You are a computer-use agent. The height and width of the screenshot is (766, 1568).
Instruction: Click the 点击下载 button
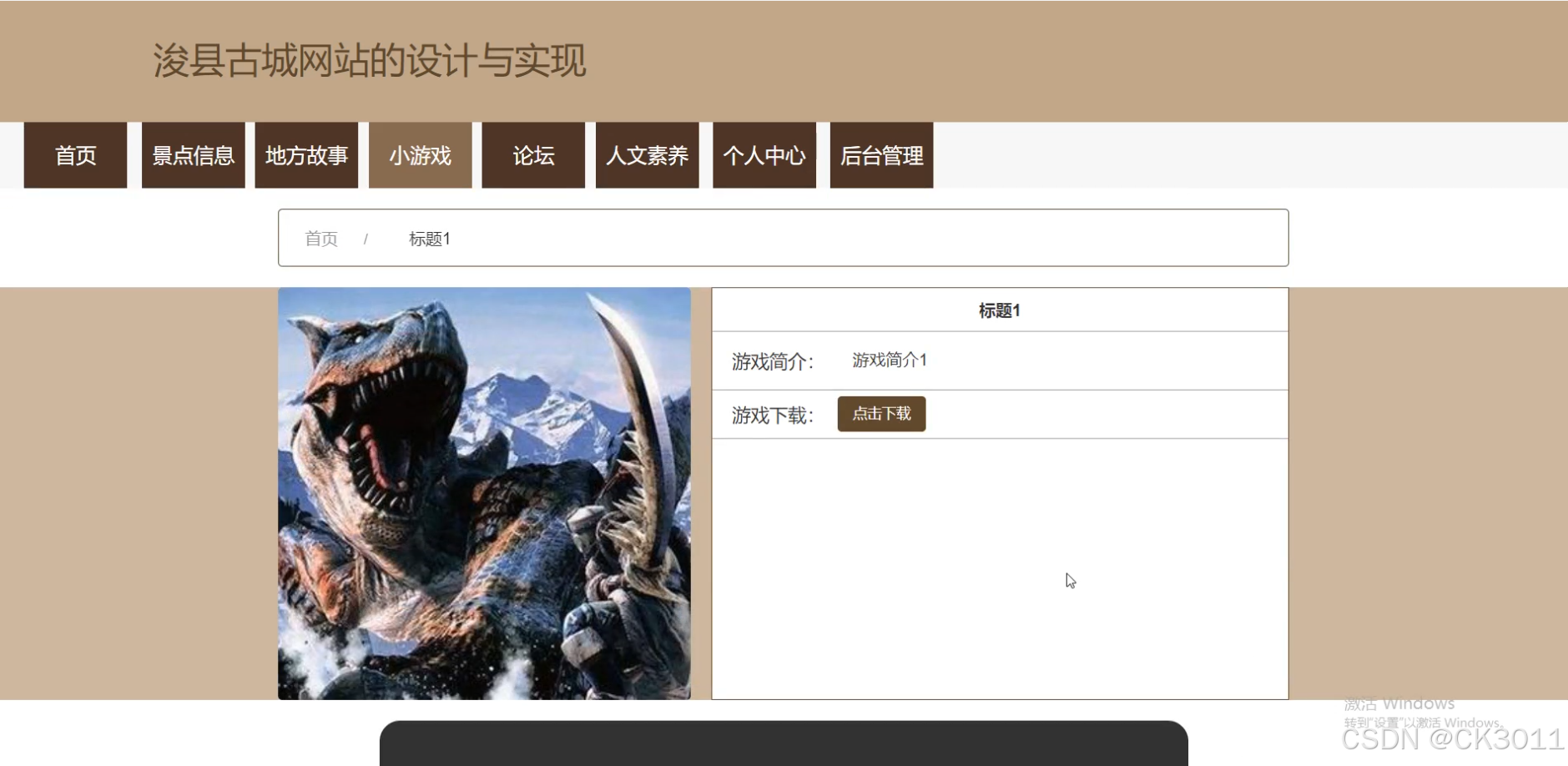(881, 414)
